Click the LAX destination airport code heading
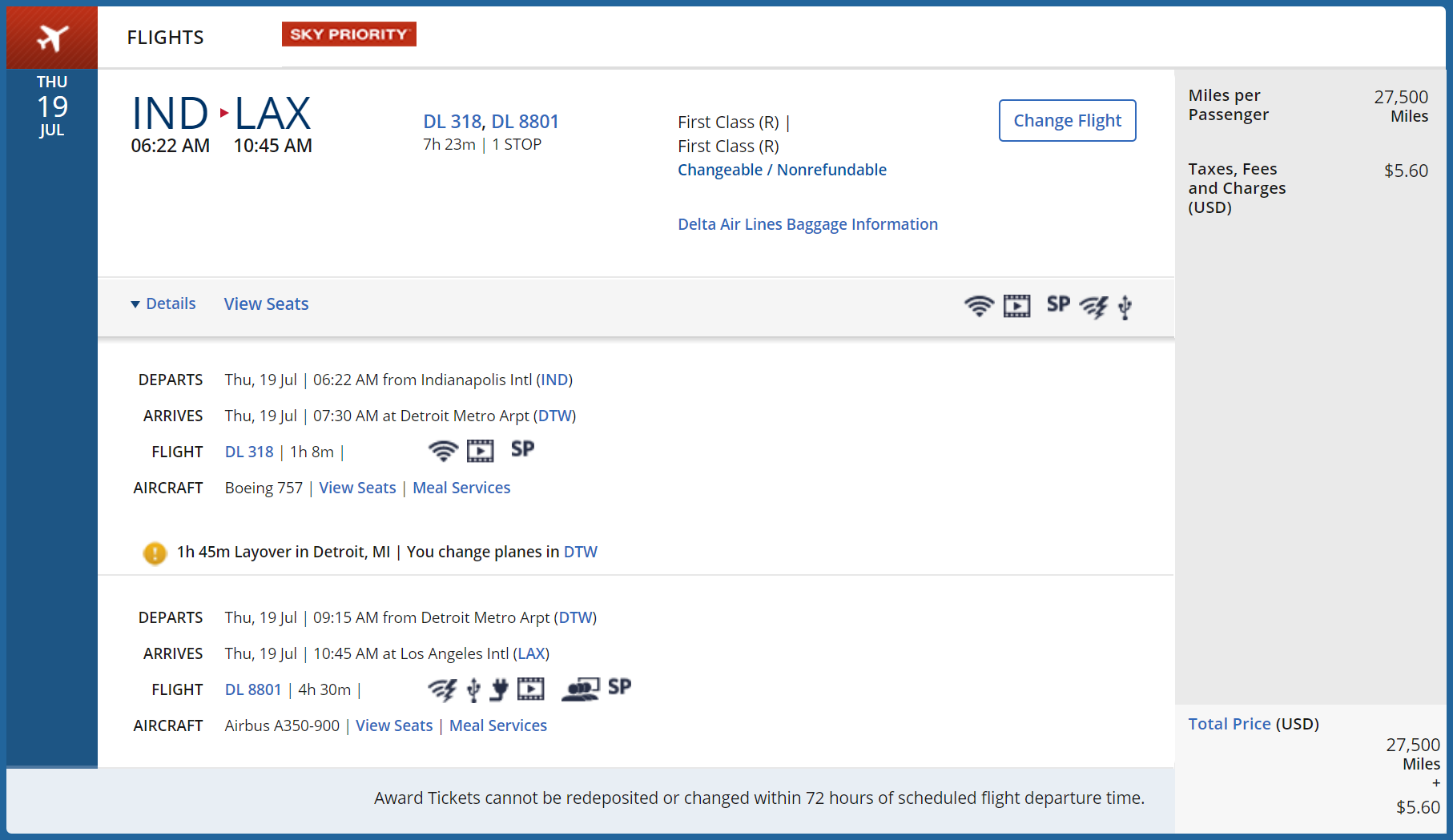Image resolution: width=1453 pixels, height=840 pixels. coord(272,113)
